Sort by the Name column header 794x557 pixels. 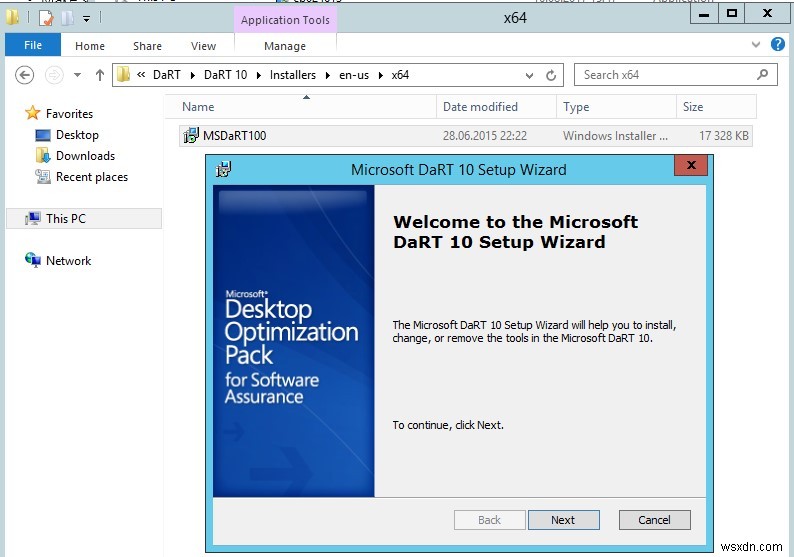click(302, 107)
